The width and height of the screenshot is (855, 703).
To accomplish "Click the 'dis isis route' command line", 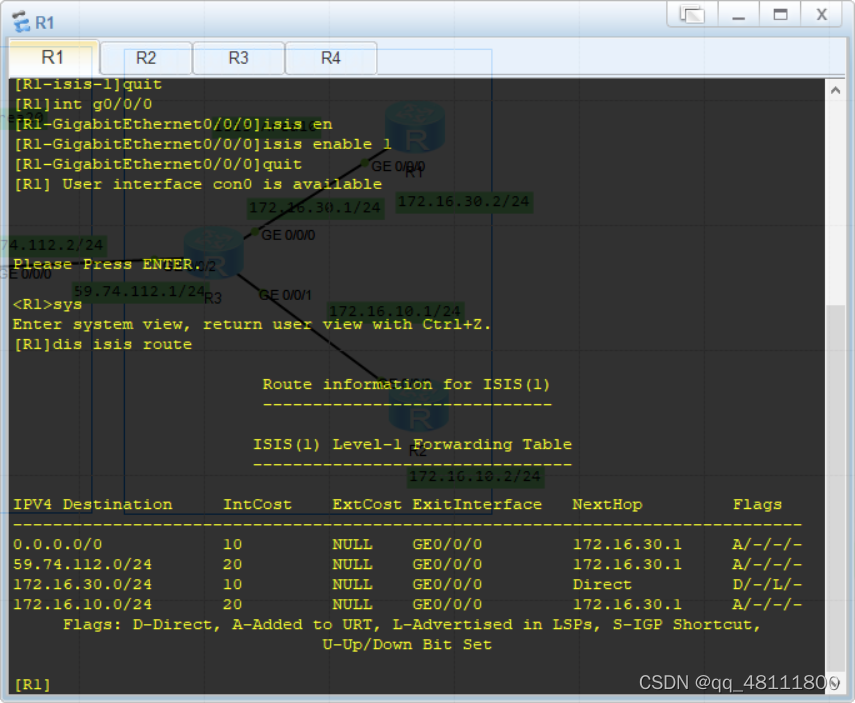I will [x=102, y=344].
